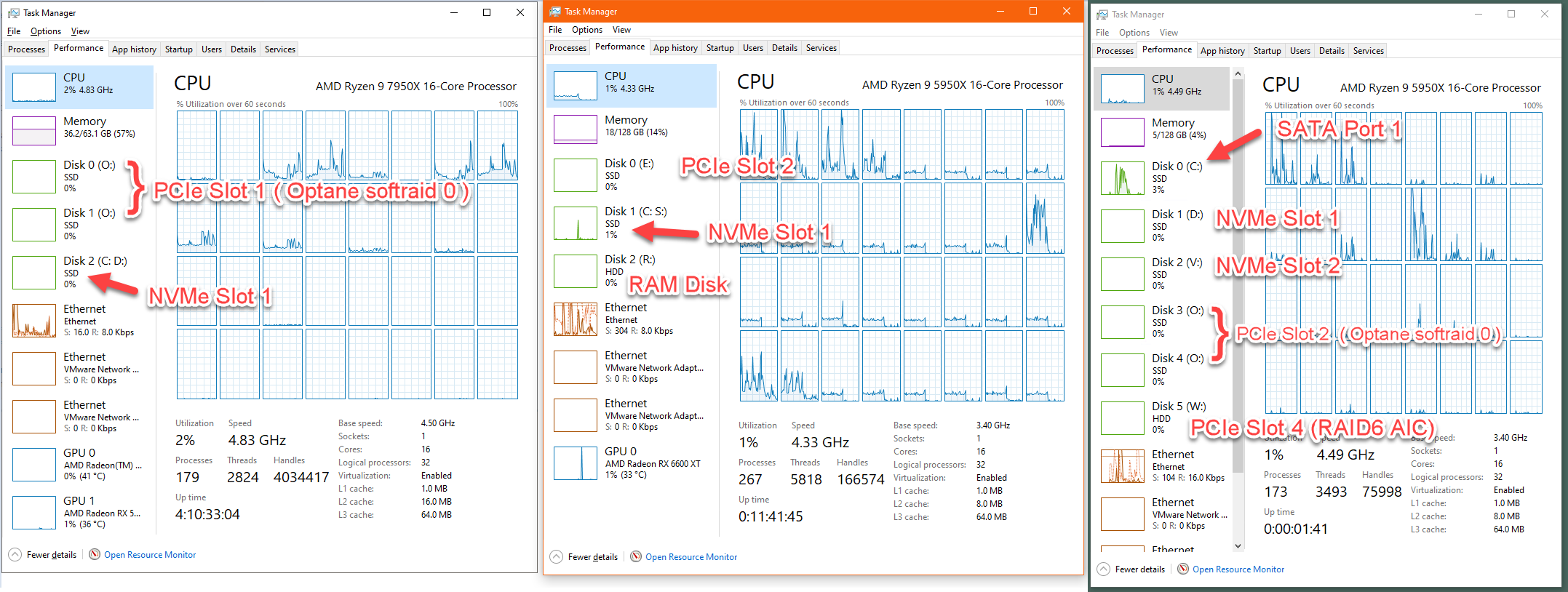This screenshot has height=592, width=1568.
Task: Switch to Details tab in right window
Action: pos(1332,51)
